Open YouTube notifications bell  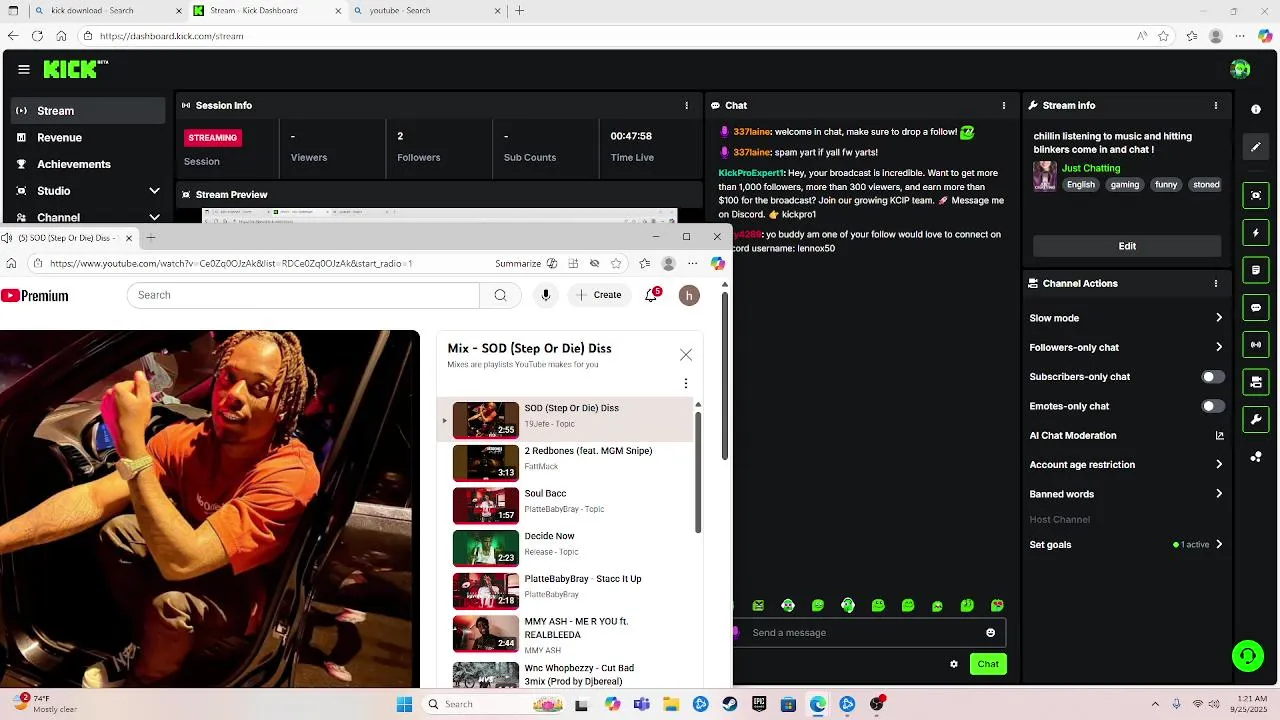point(651,295)
